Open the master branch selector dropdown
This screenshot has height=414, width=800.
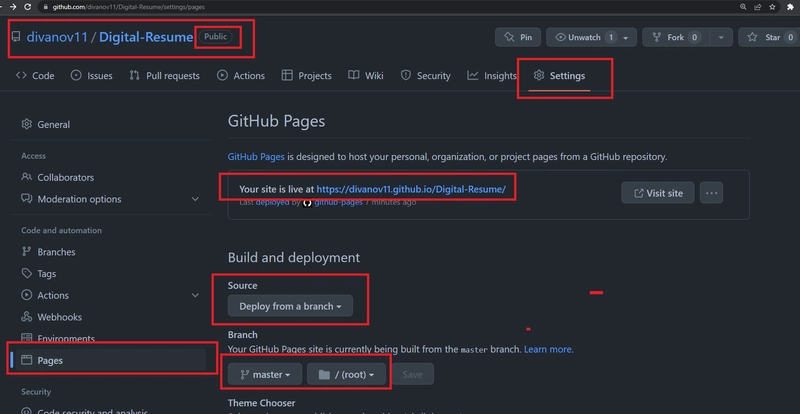tap(265, 375)
